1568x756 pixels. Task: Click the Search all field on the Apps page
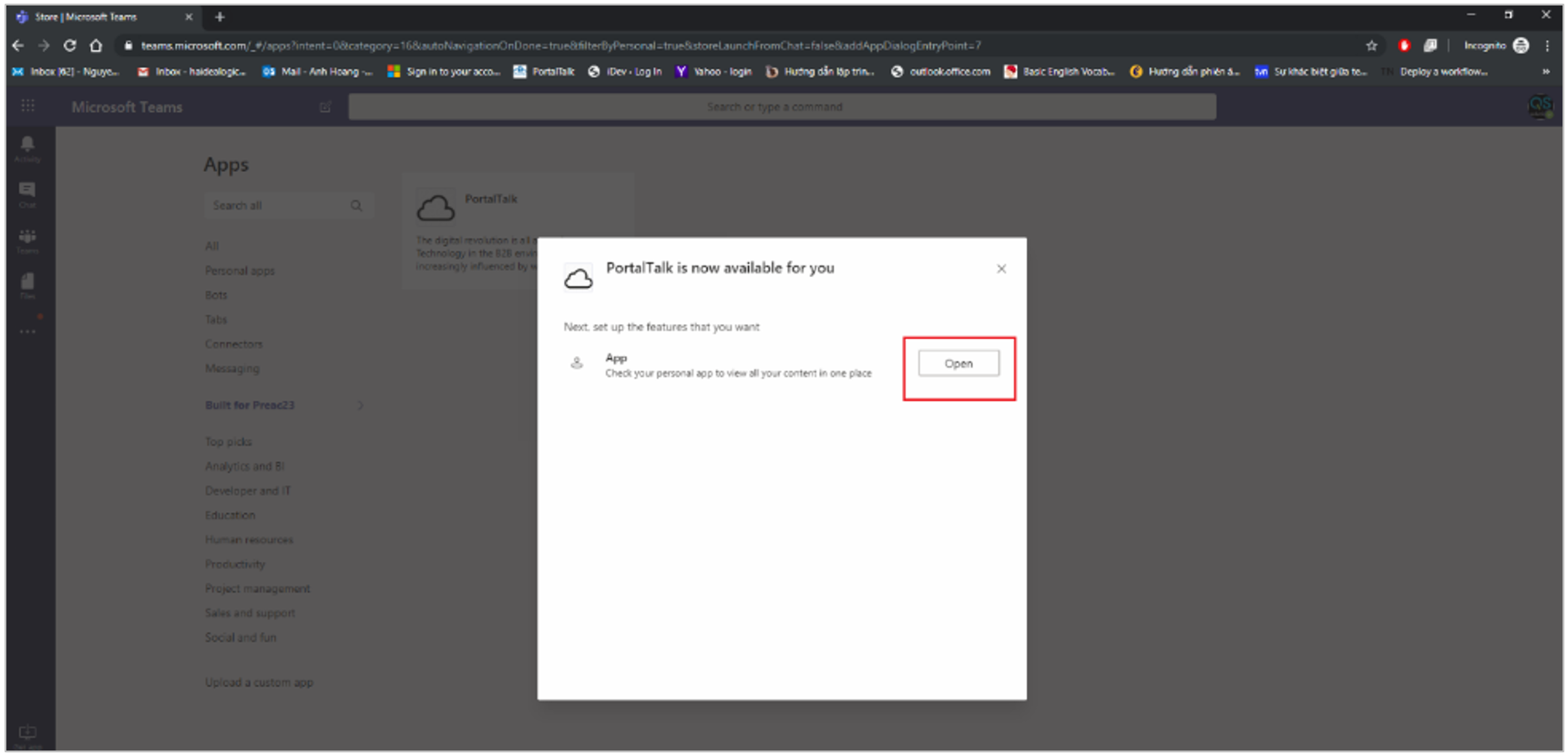pyautogui.click(x=288, y=206)
